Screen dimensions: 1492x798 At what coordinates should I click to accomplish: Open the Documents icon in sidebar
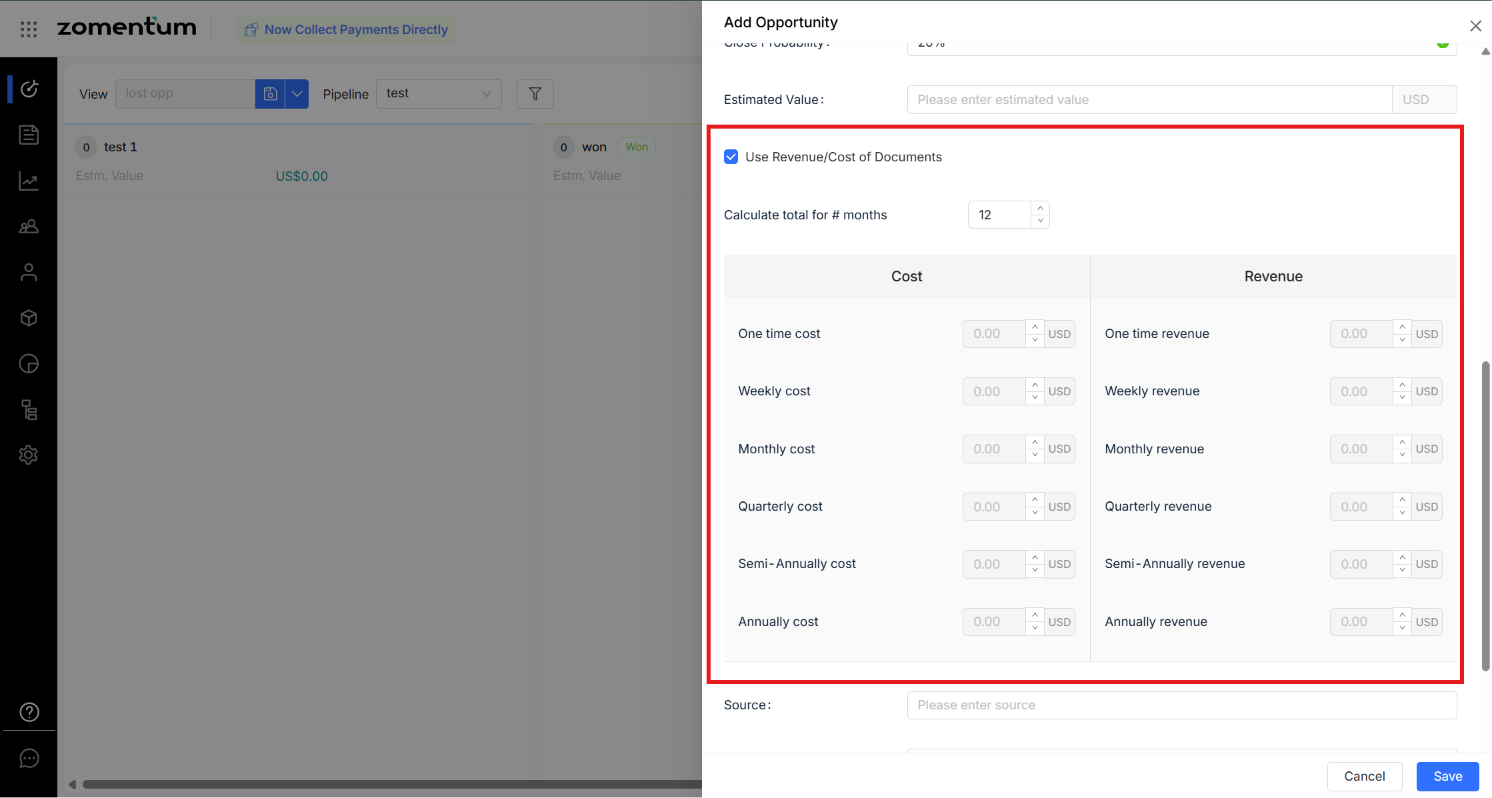coord(29,134)
